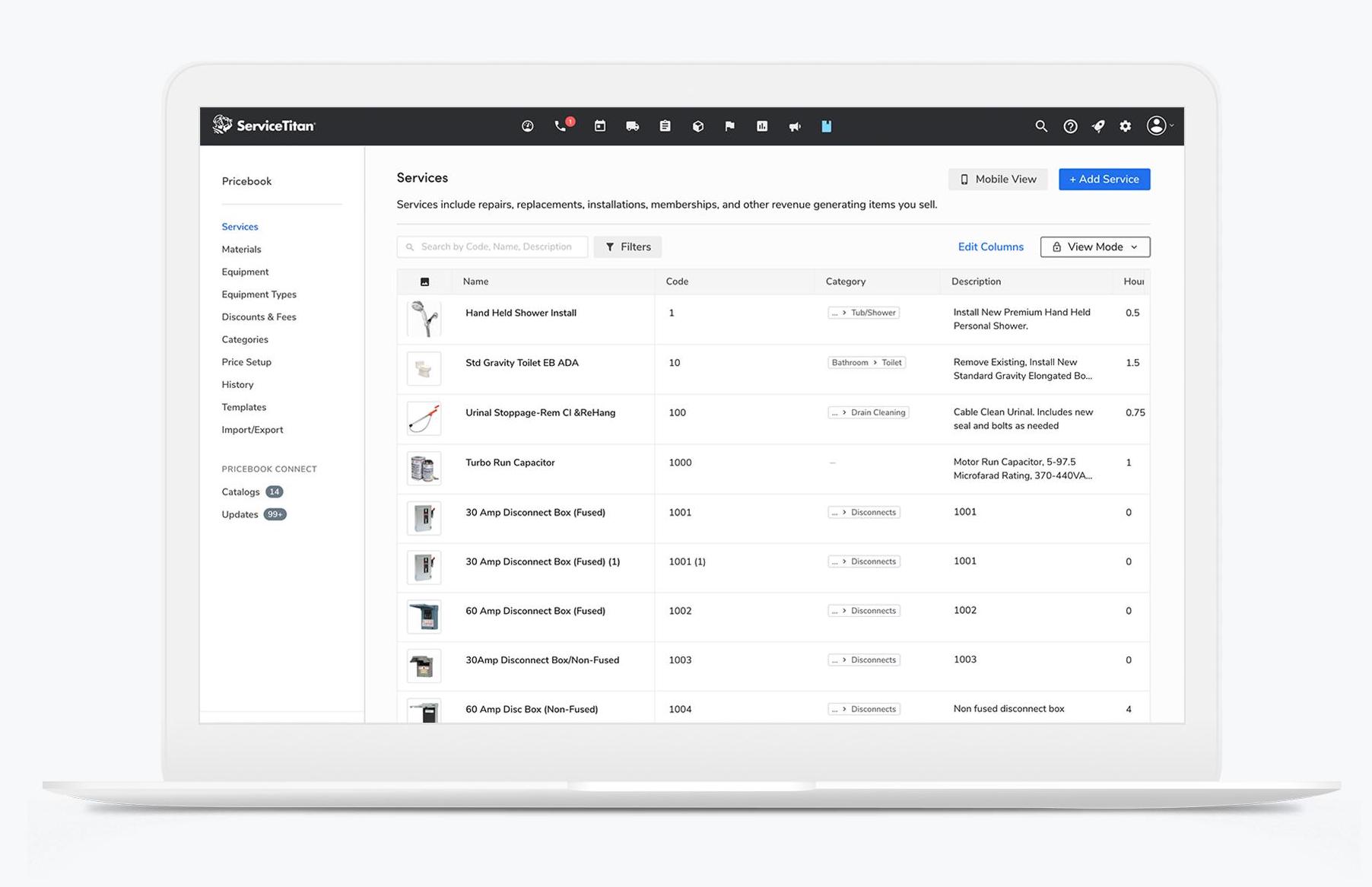Switch to the Materials section
The image size is (1372, 887).
click(x=241, y=249)
